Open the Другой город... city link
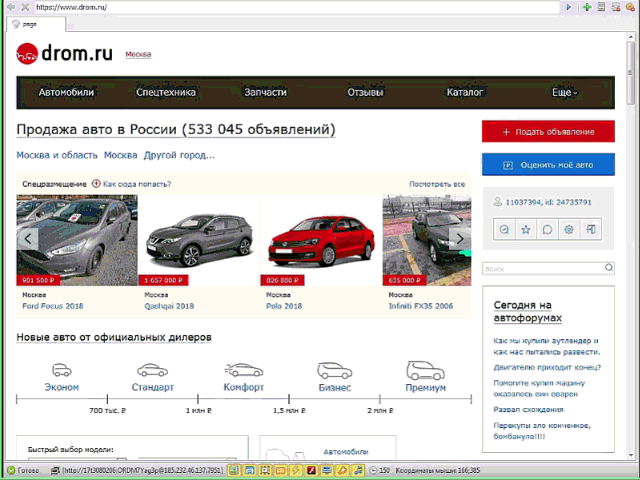640x480 pixels. [179, 155]
